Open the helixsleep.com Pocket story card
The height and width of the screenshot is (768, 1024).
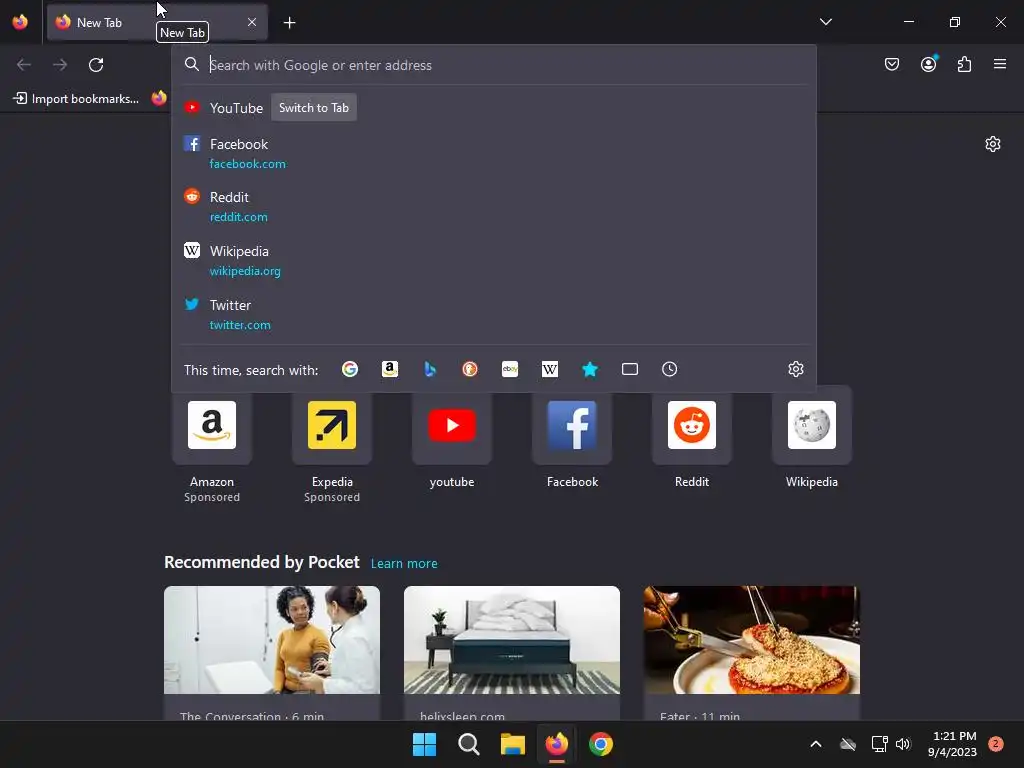(512, 653)
